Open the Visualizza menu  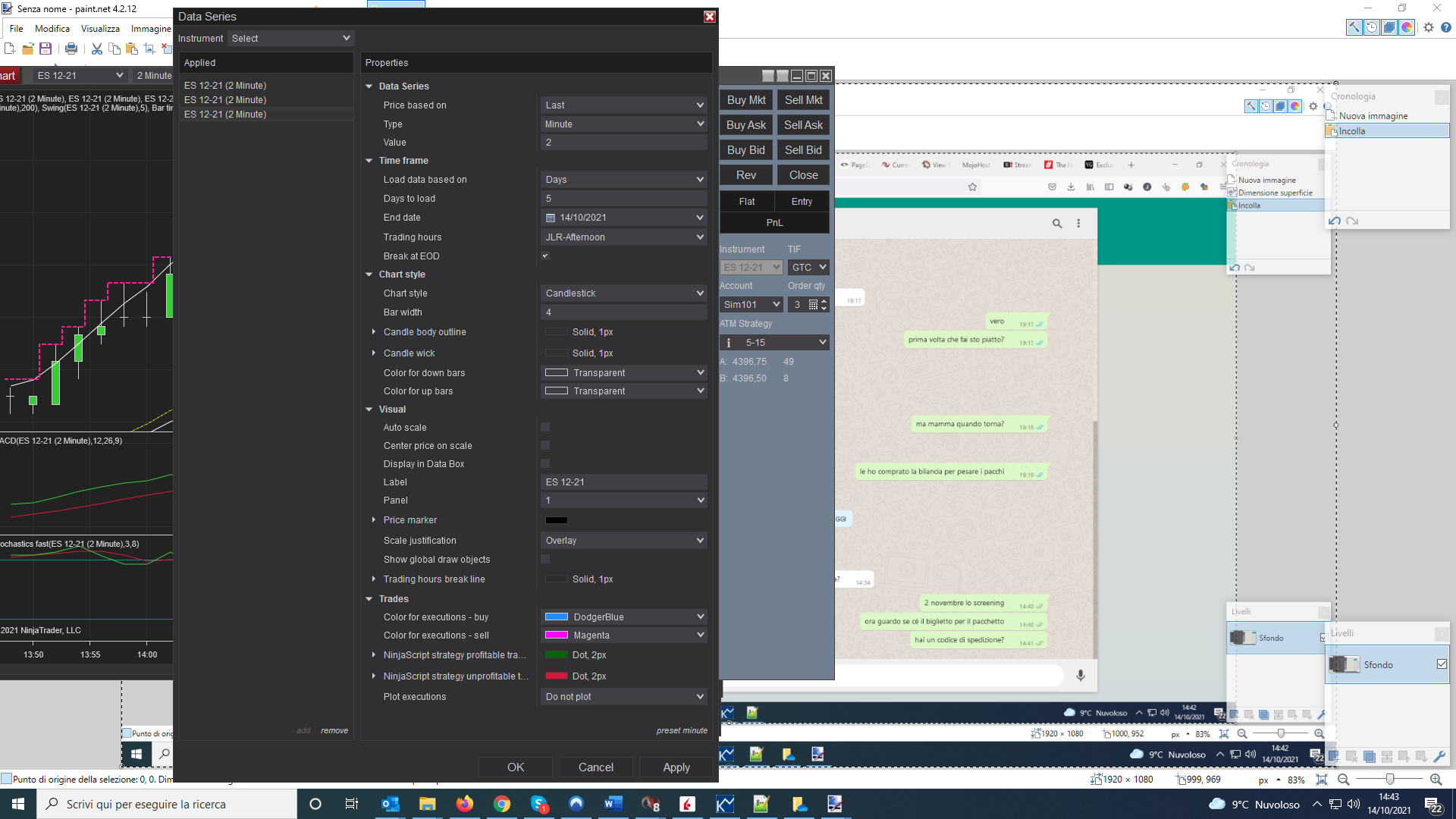[100, 29]
